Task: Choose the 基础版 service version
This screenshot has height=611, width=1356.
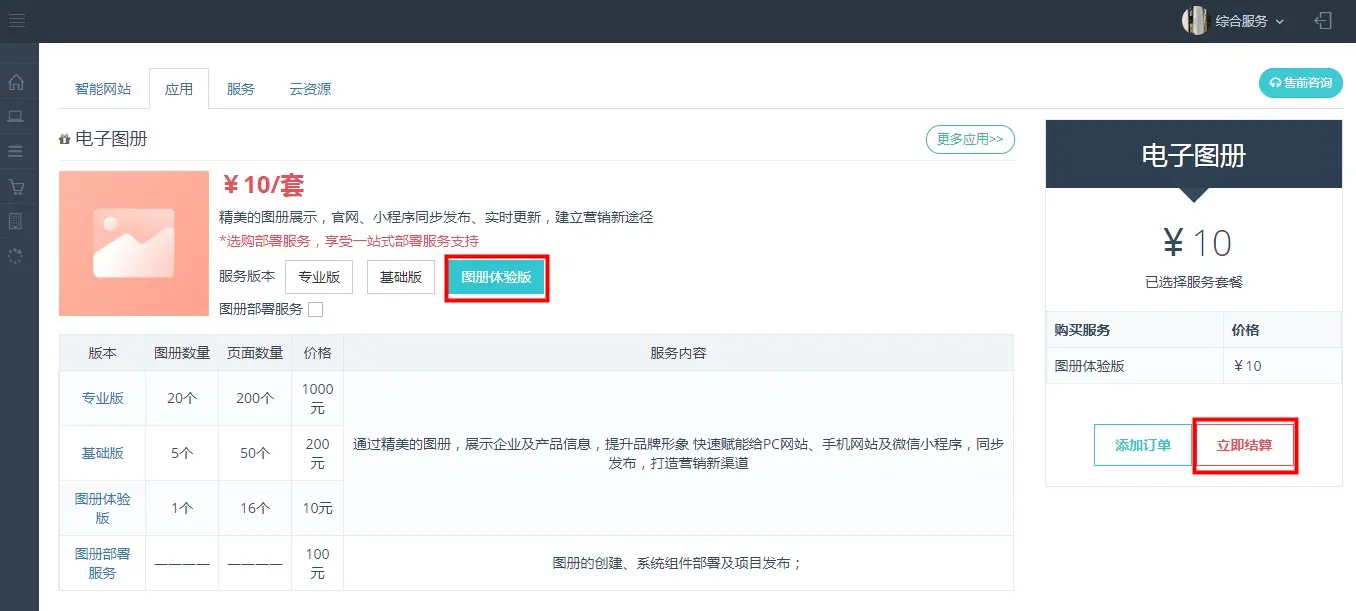Action: pyautogui.click(x=401, y=277)
